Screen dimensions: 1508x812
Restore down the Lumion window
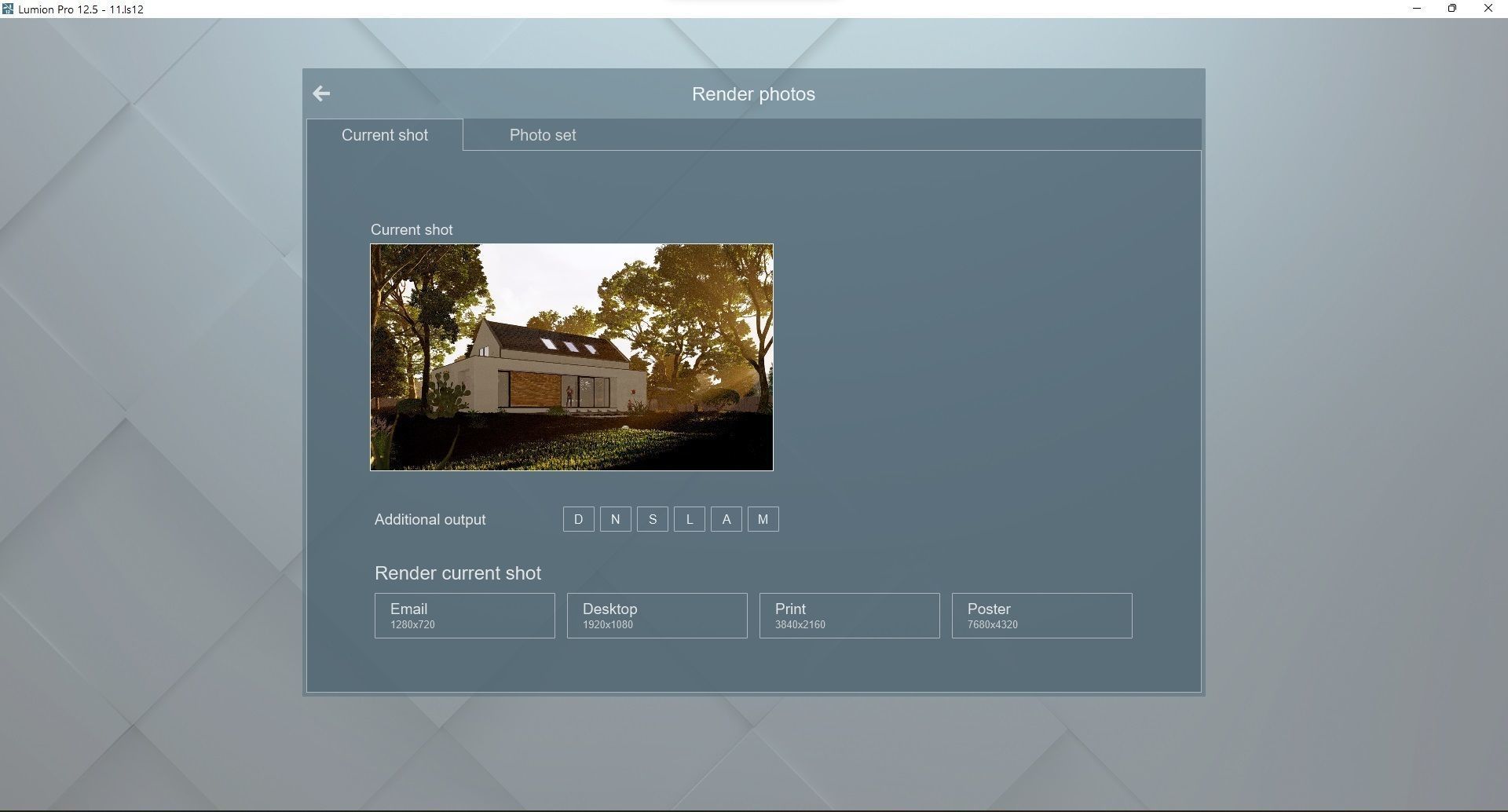[x=1452, y=9]
